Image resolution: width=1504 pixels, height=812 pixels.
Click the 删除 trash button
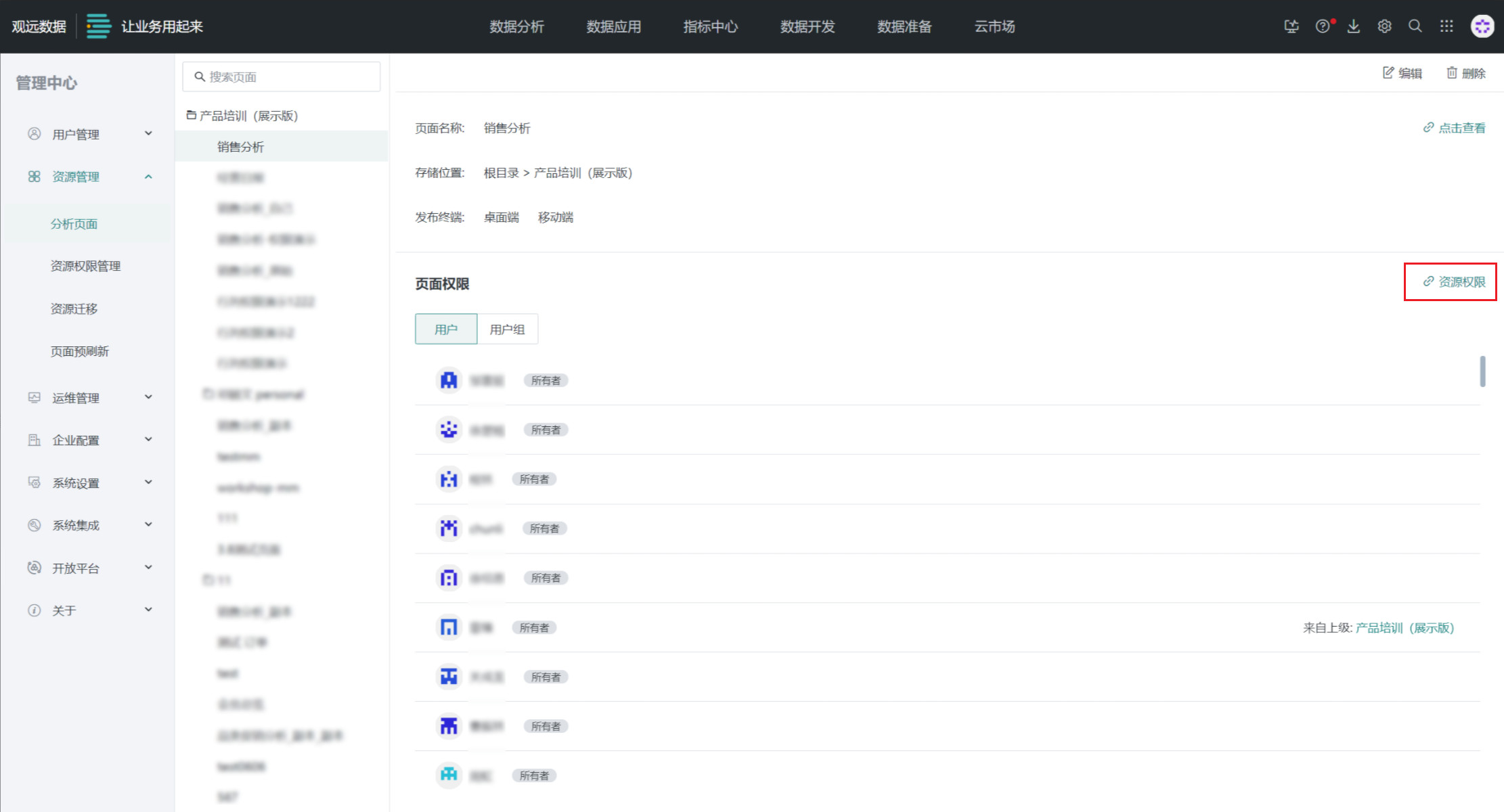pyautogui.click(x=1466, y=73)
